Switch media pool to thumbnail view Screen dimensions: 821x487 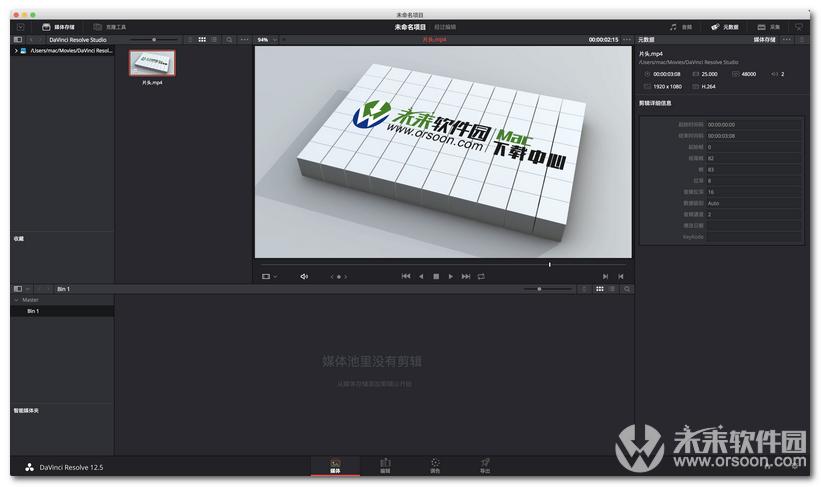point(600,289)
